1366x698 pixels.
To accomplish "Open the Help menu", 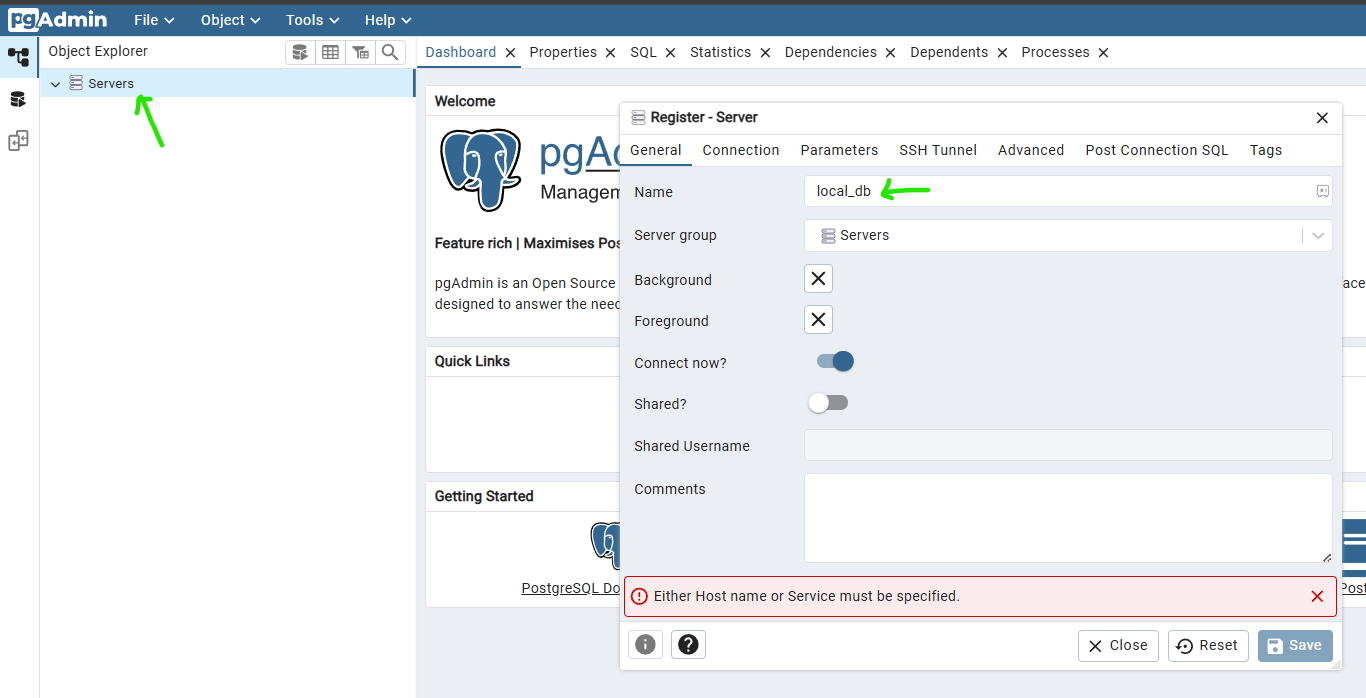I will tap(388, 20).
